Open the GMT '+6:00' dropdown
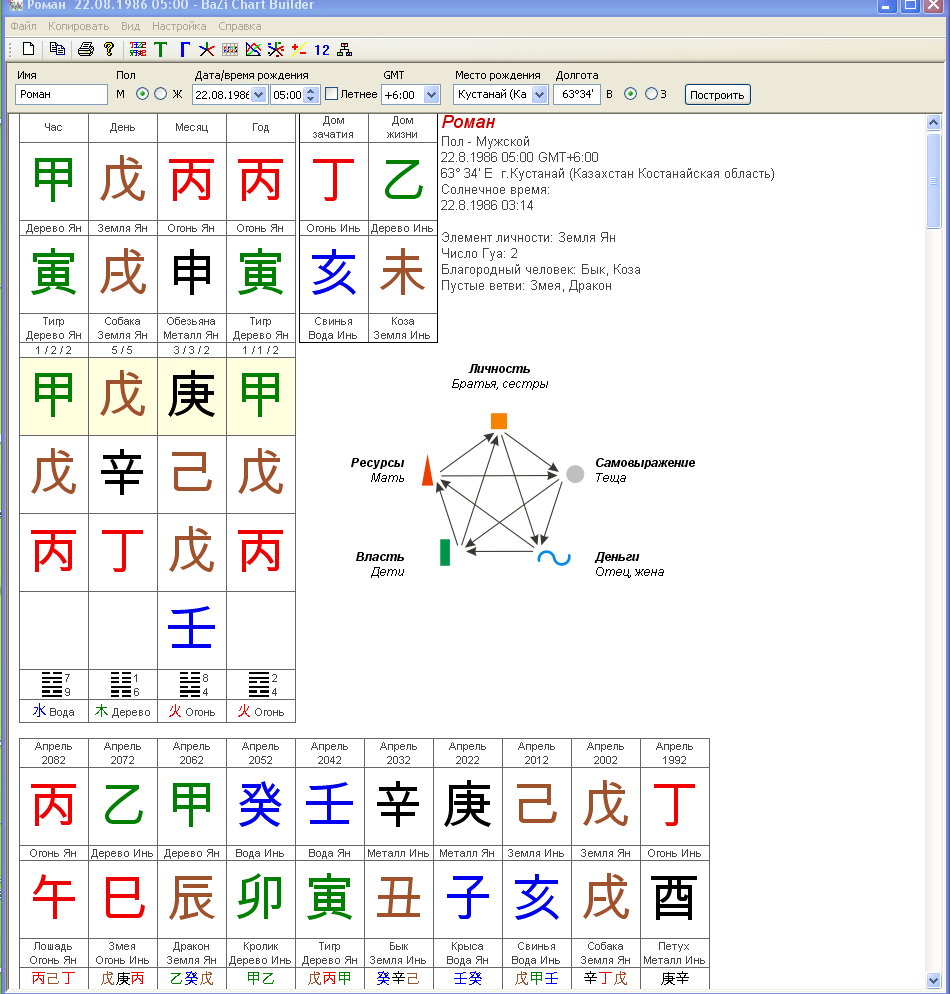Image resolution: width=950 pixels, height=994 pixels. pyautogui.click(x=431, y=94)
